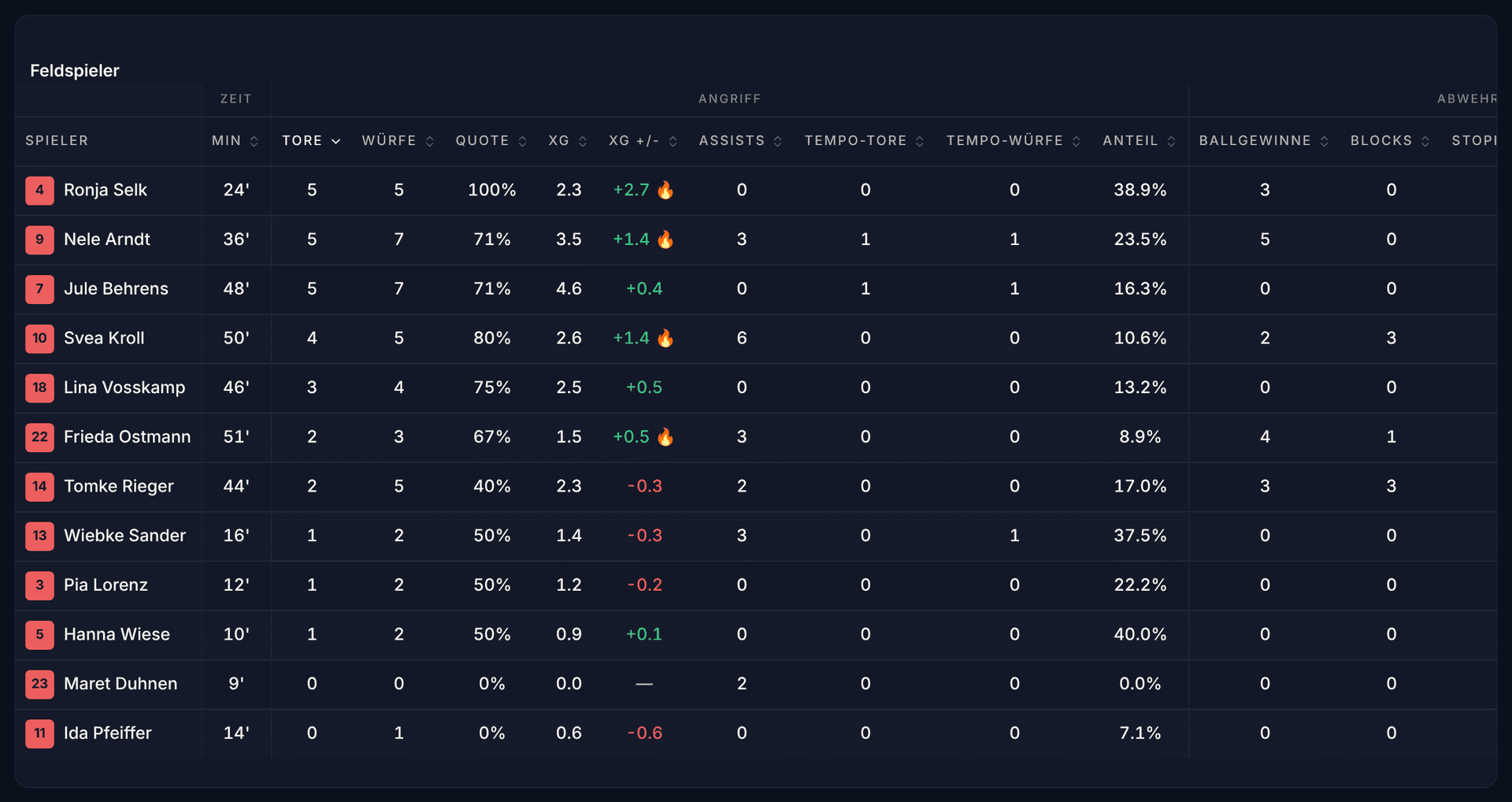Click Tomke Rieger's number 14 badge

point(39,486)
